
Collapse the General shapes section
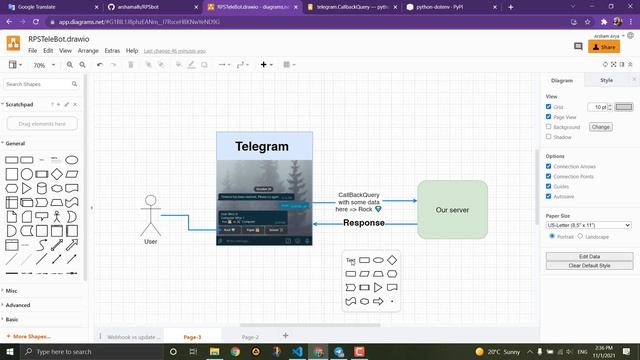point(15,143)
